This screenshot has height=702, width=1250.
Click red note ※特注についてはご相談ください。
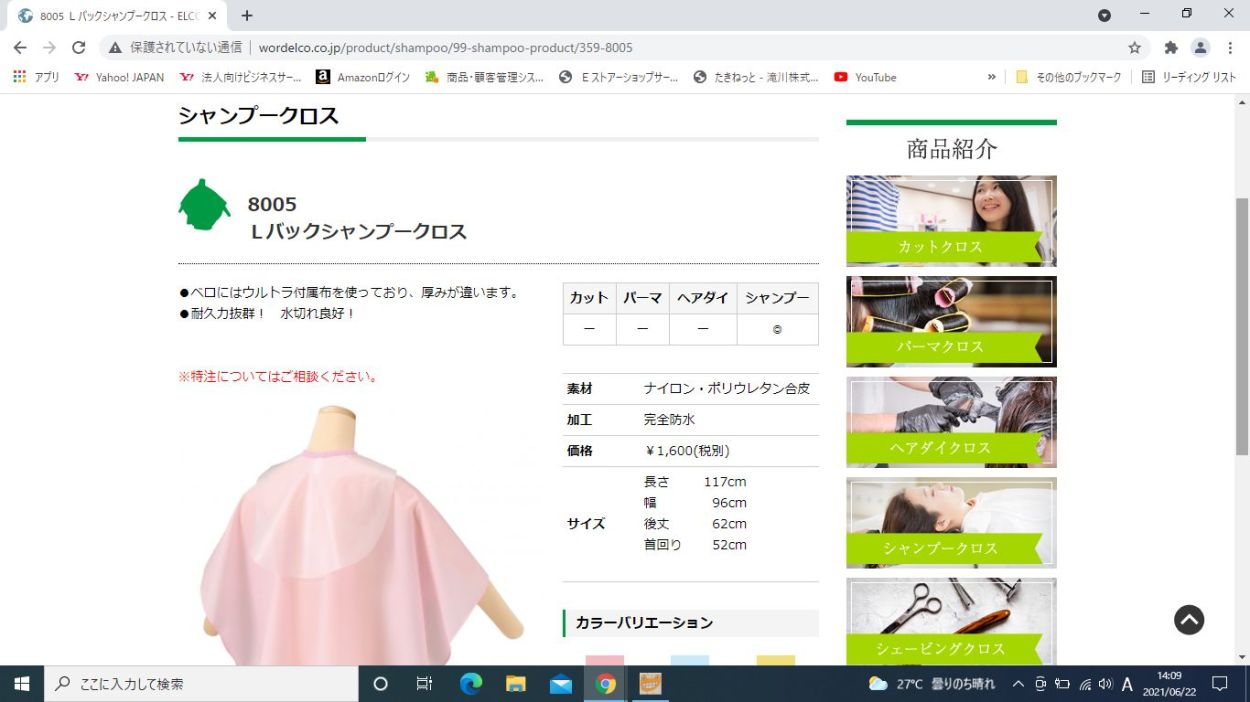point(278,377)
